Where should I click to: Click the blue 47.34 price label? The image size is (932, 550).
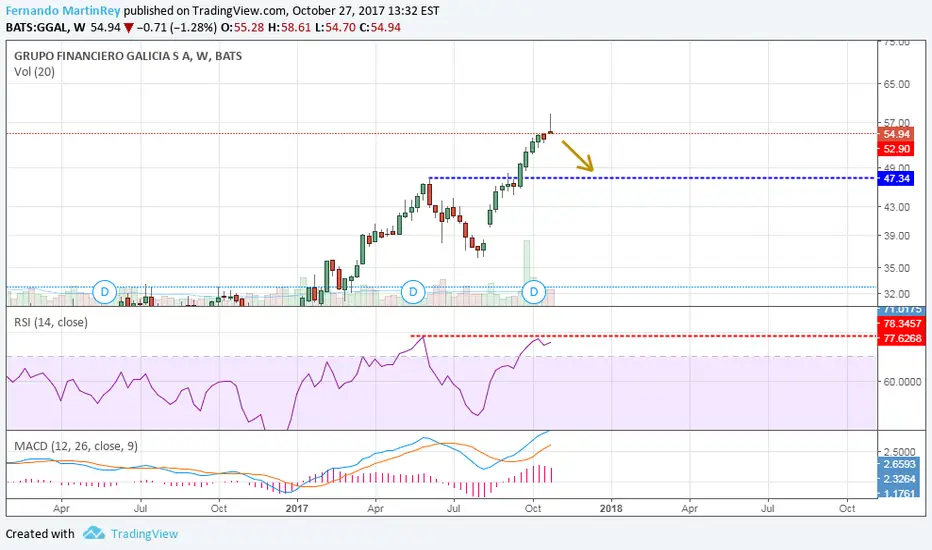896,178
